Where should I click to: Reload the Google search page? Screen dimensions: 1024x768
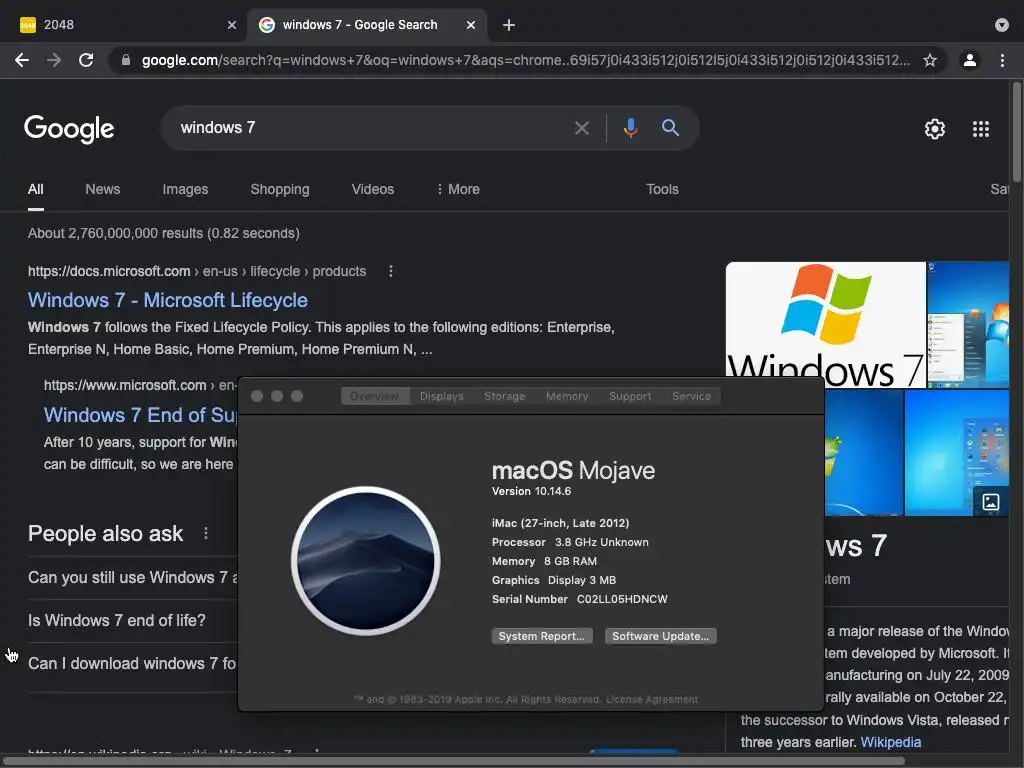(x=86, y=60)
